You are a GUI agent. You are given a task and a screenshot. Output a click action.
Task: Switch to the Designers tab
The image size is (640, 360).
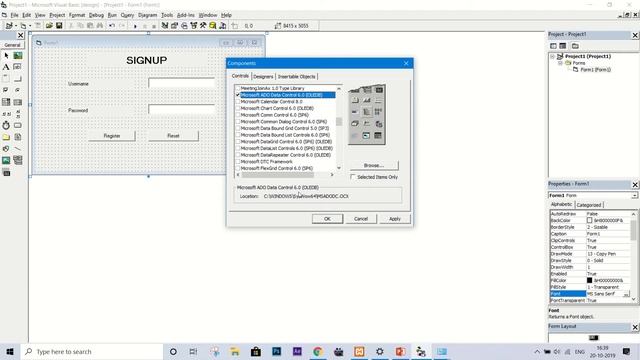(263, 76)
